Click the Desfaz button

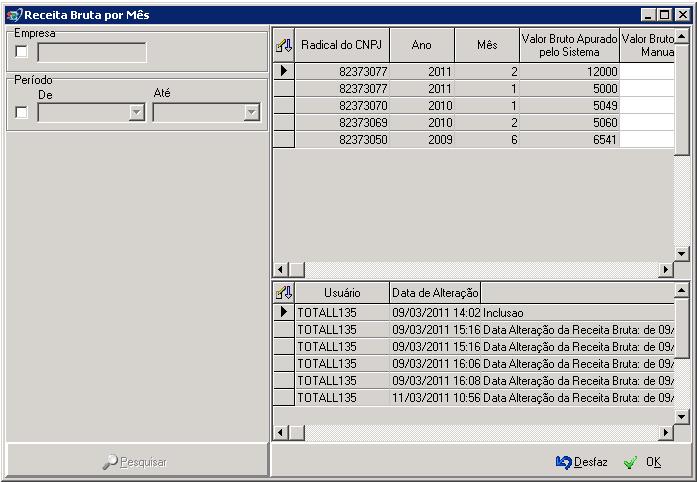tap(581, 462)
